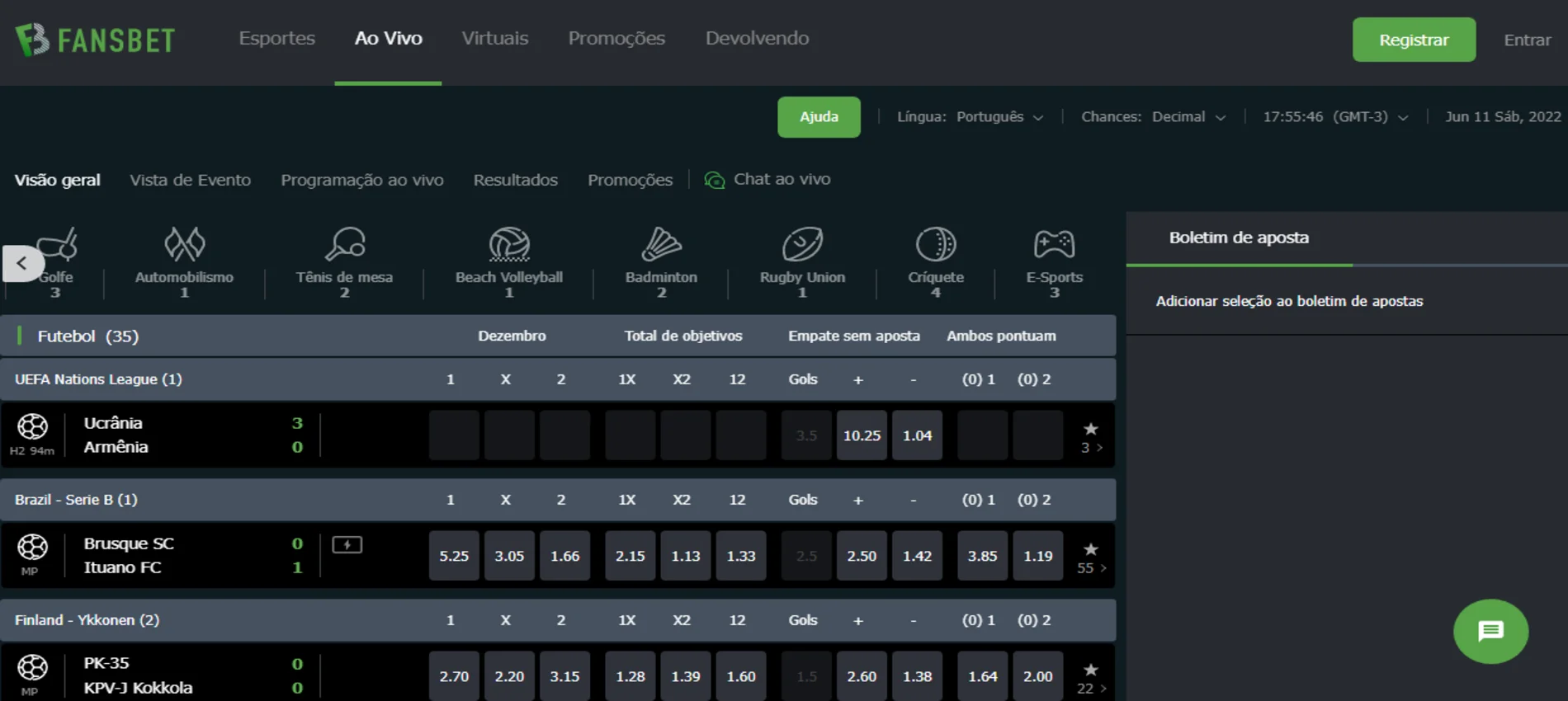Select under goals 1.38 for PK-35 match
Screen dimensions: 1568x701
point(917,676)
